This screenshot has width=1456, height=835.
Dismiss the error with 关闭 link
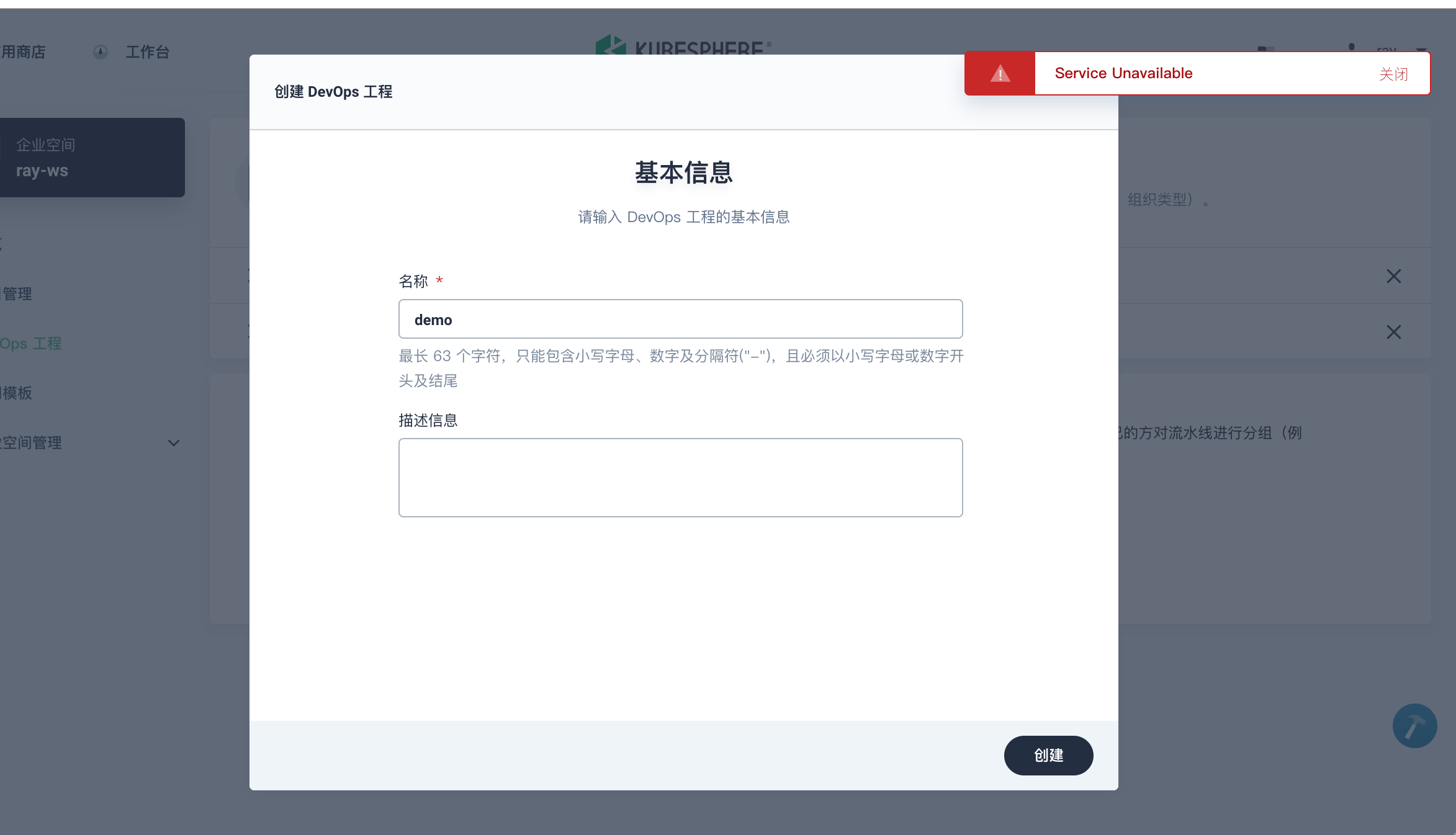pos(1393,74)
